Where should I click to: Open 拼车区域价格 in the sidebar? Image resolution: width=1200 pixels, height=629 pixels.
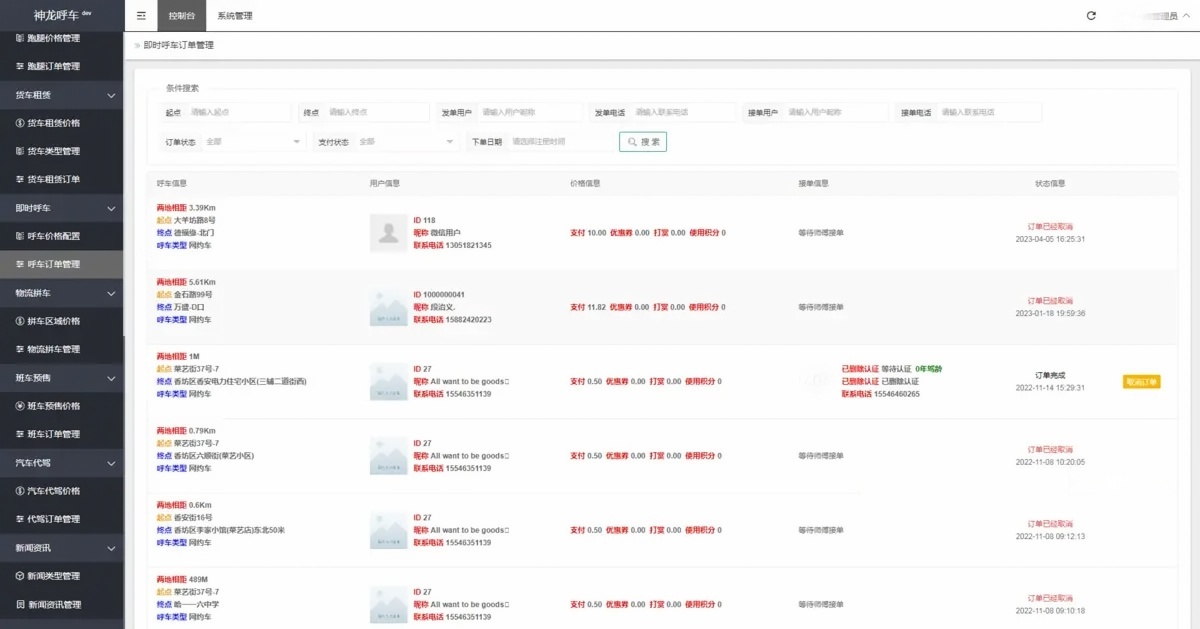click(53, 321)
